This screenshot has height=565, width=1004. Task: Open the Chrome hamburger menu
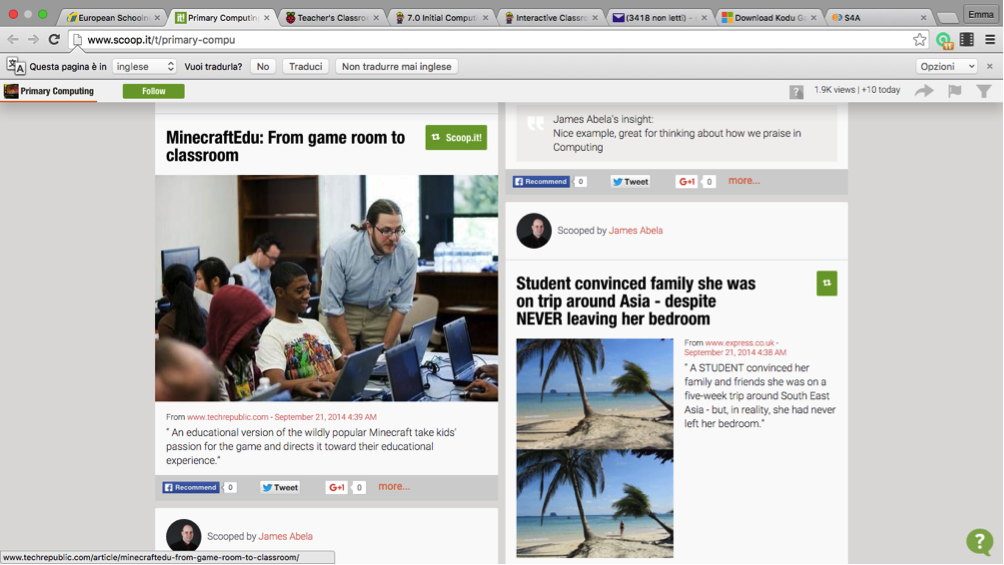[990, 40]
